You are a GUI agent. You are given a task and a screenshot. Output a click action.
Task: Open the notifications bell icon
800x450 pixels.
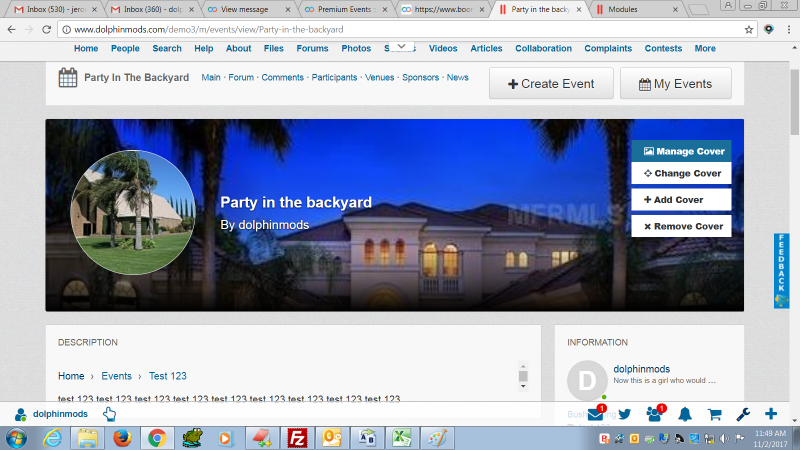click(685, 414)
